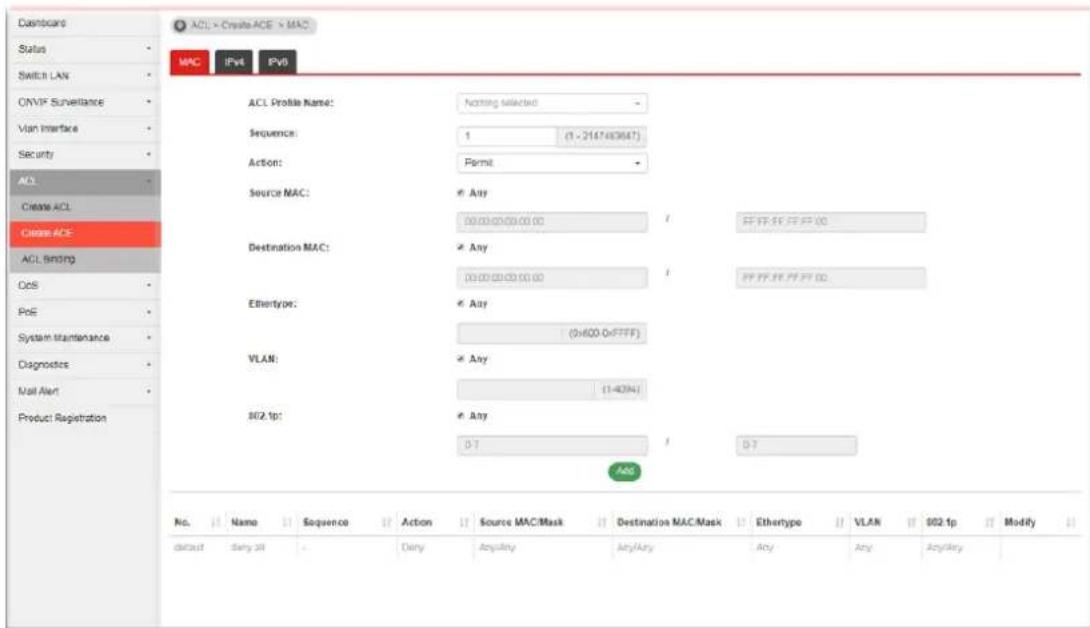The image size is (1090, 628).
Task: Switch to the IPv4 tab
Action: click(234, 62)
